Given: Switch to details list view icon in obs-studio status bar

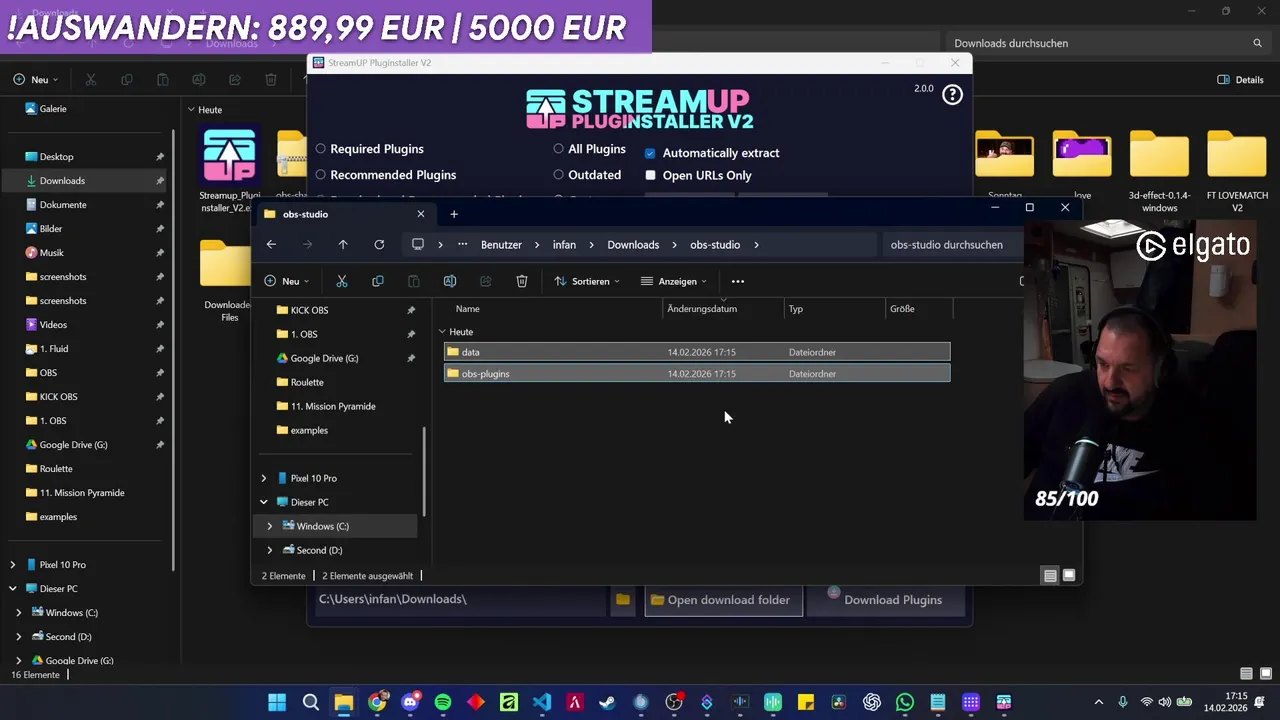Looking at the screenshot, I should pyautogui.click(x=1050, y=576).
